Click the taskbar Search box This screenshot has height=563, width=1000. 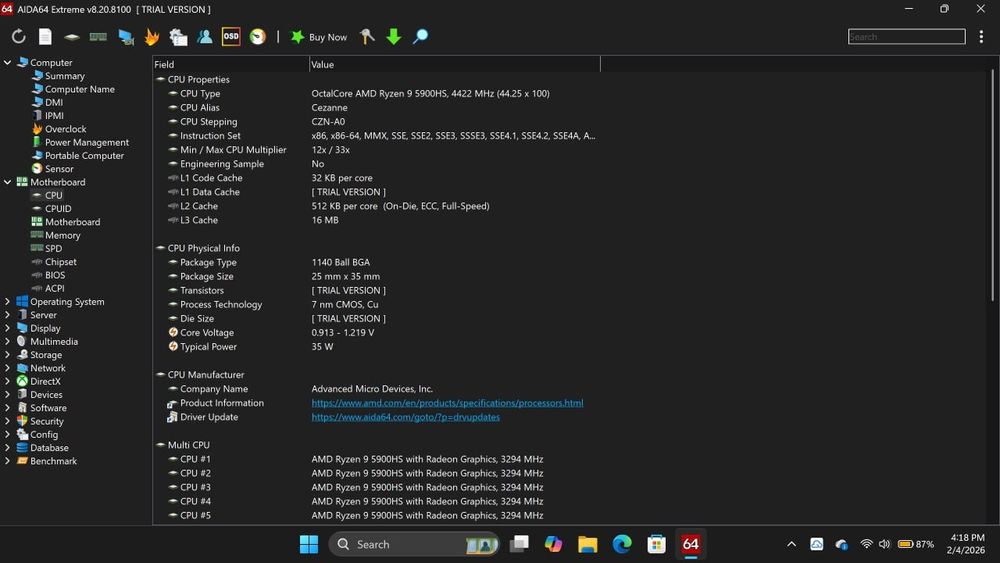[x=414, y=545]
